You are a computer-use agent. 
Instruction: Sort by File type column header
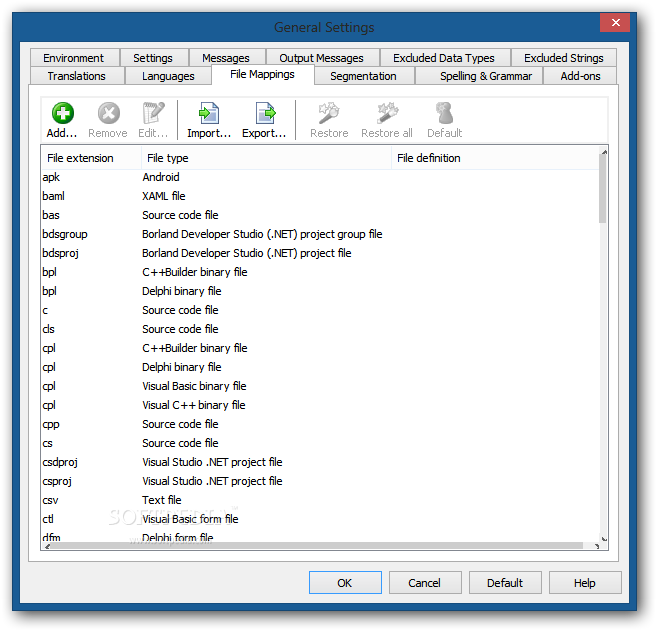coord(266,158)
